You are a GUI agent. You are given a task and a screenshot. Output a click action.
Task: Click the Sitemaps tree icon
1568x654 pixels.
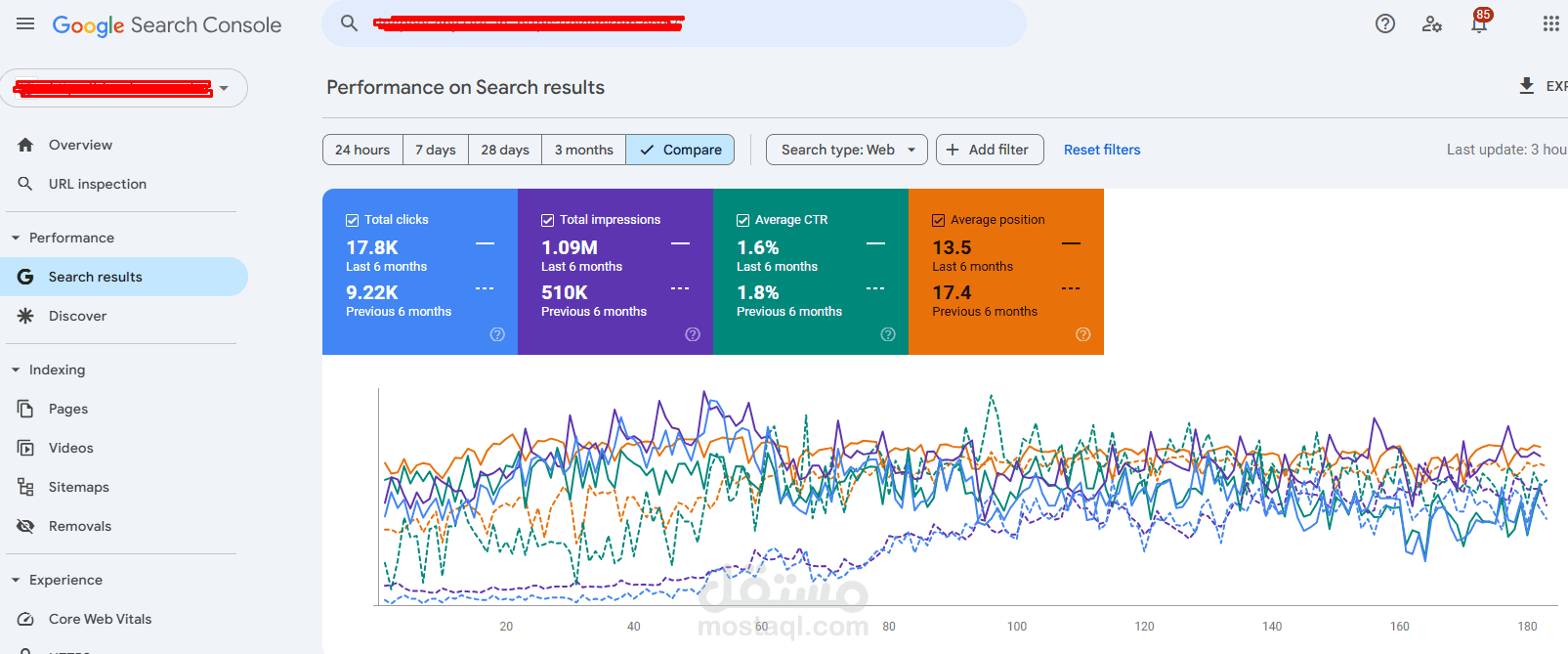tap(25, 487)
